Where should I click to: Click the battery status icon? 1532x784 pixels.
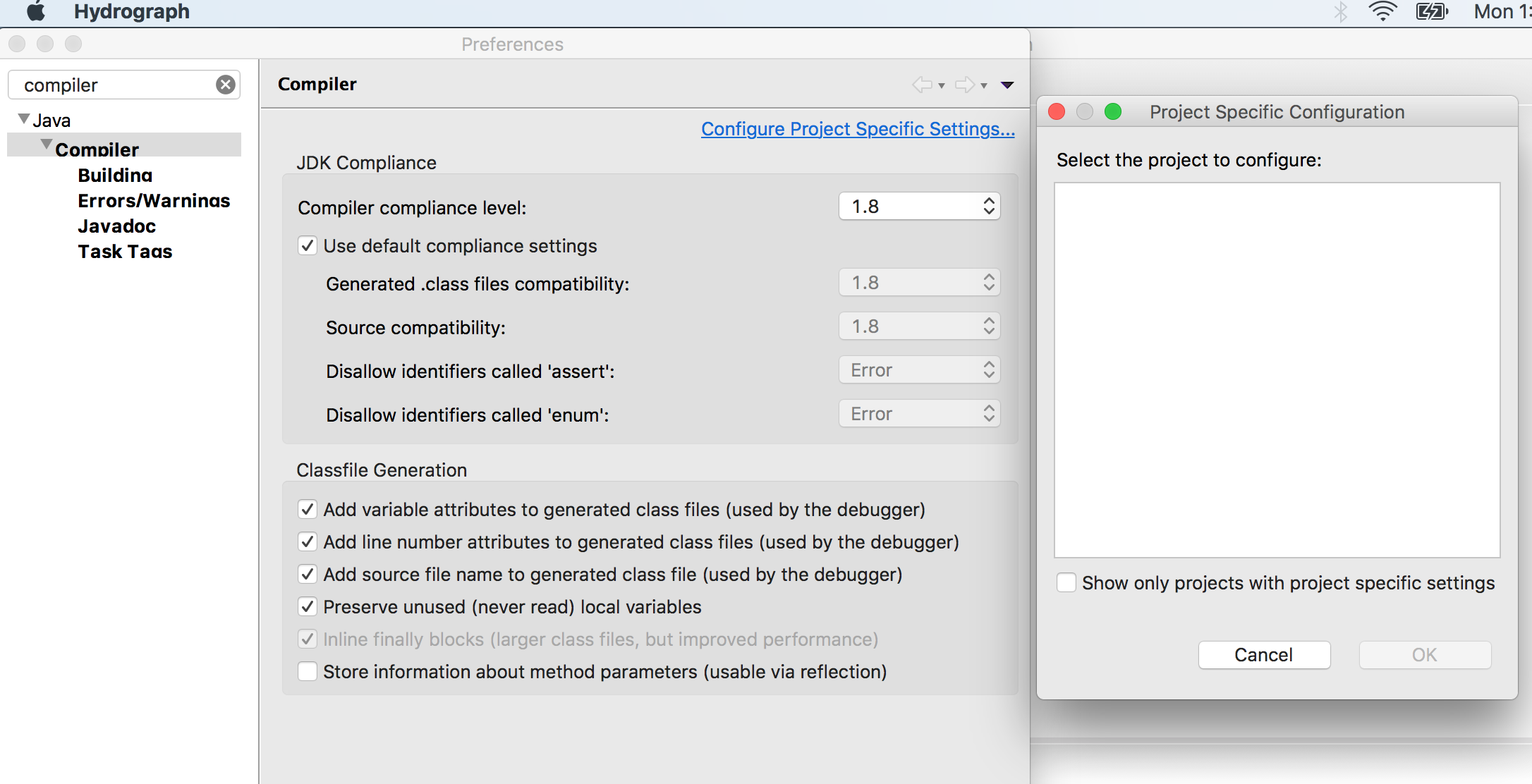coord(1431,11)
